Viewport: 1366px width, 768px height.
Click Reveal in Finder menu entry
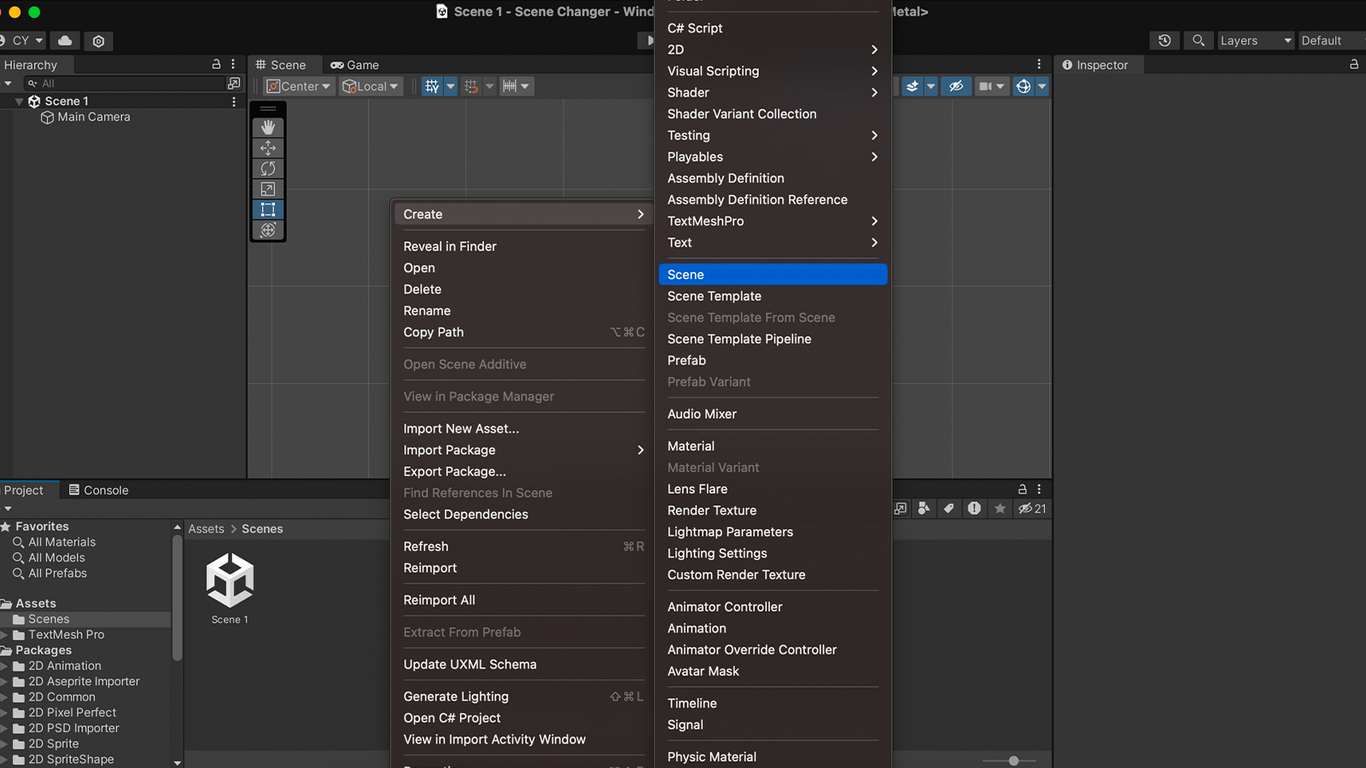(450, 246)
